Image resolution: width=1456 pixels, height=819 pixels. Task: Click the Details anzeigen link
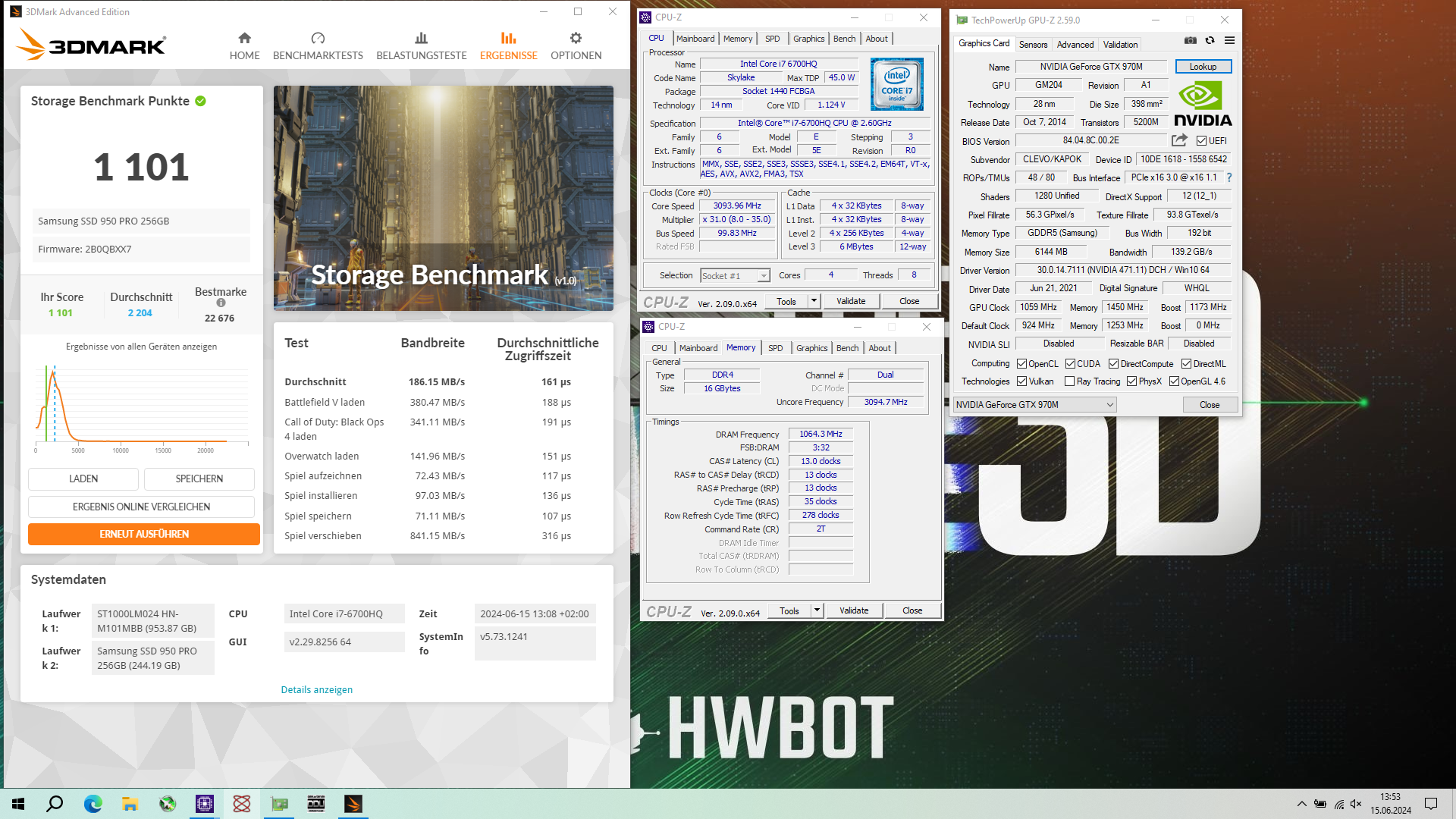[x=316, y=689]
